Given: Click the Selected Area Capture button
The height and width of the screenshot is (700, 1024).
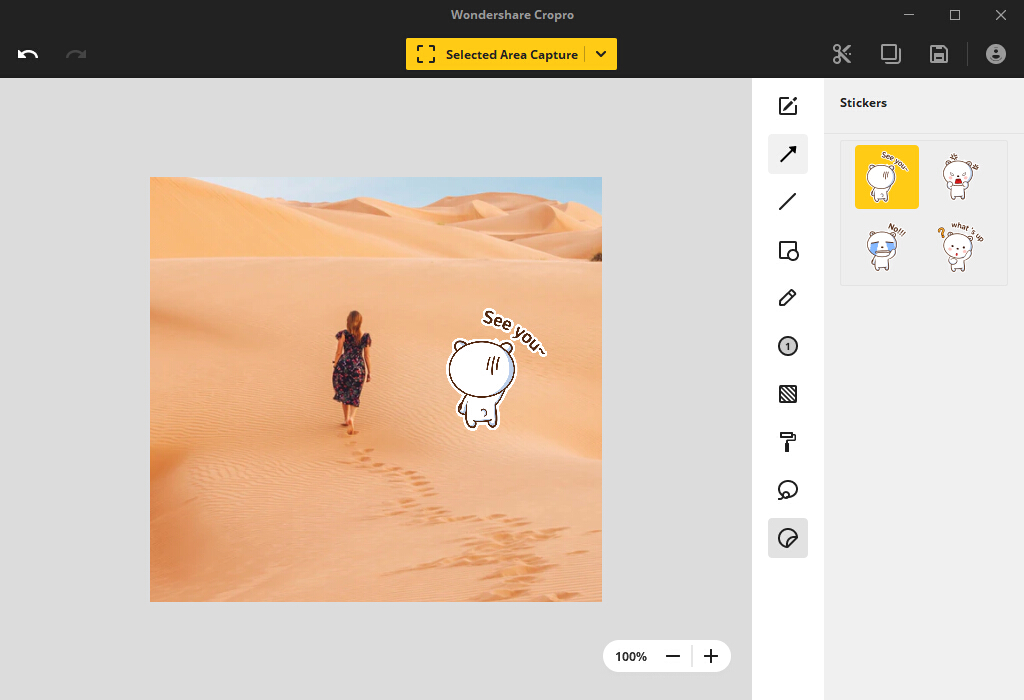Looking at the screenshot, I should [x=497, y=54].
